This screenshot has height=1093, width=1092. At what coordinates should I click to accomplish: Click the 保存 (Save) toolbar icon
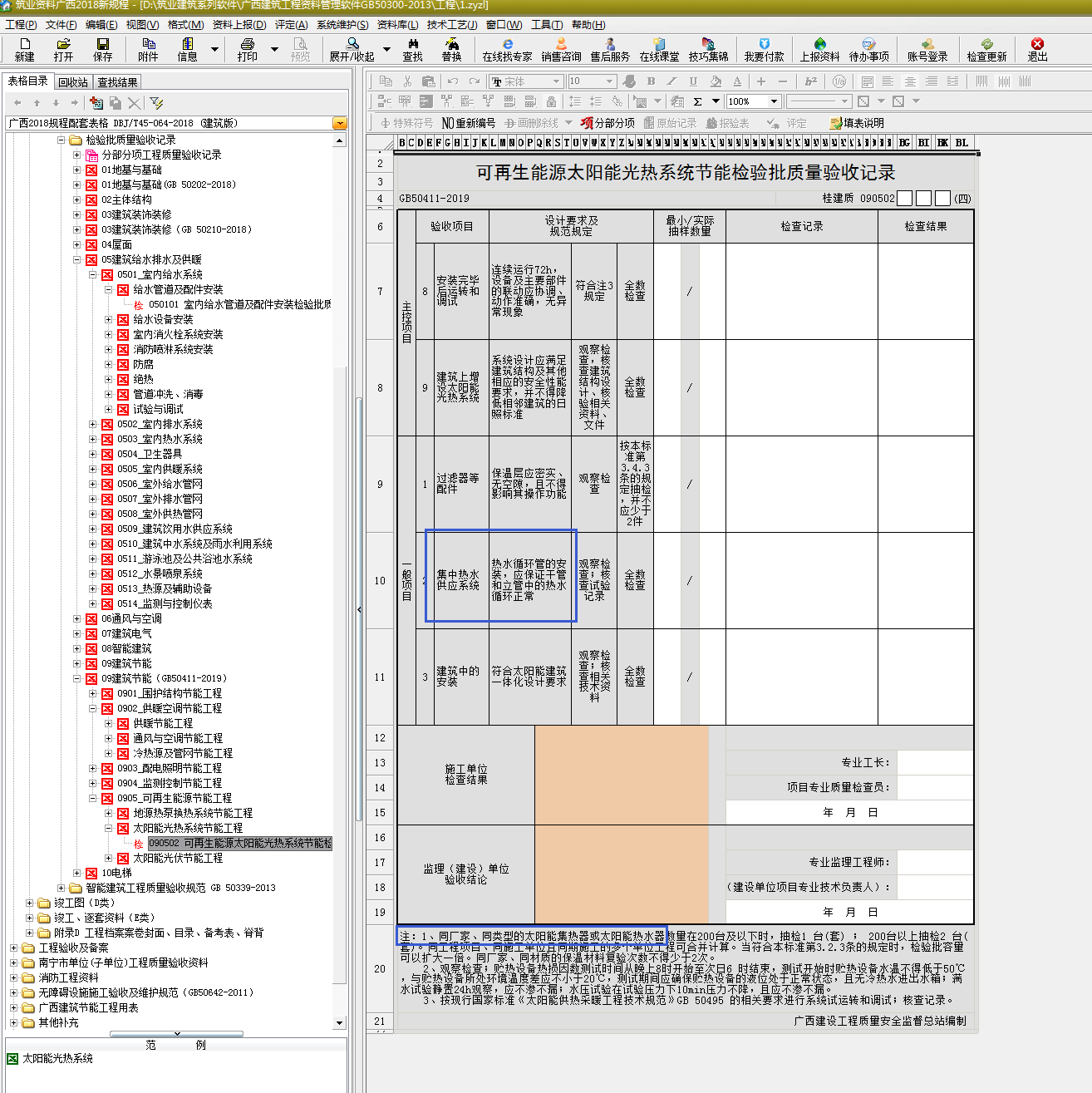[x=102, y=49]
